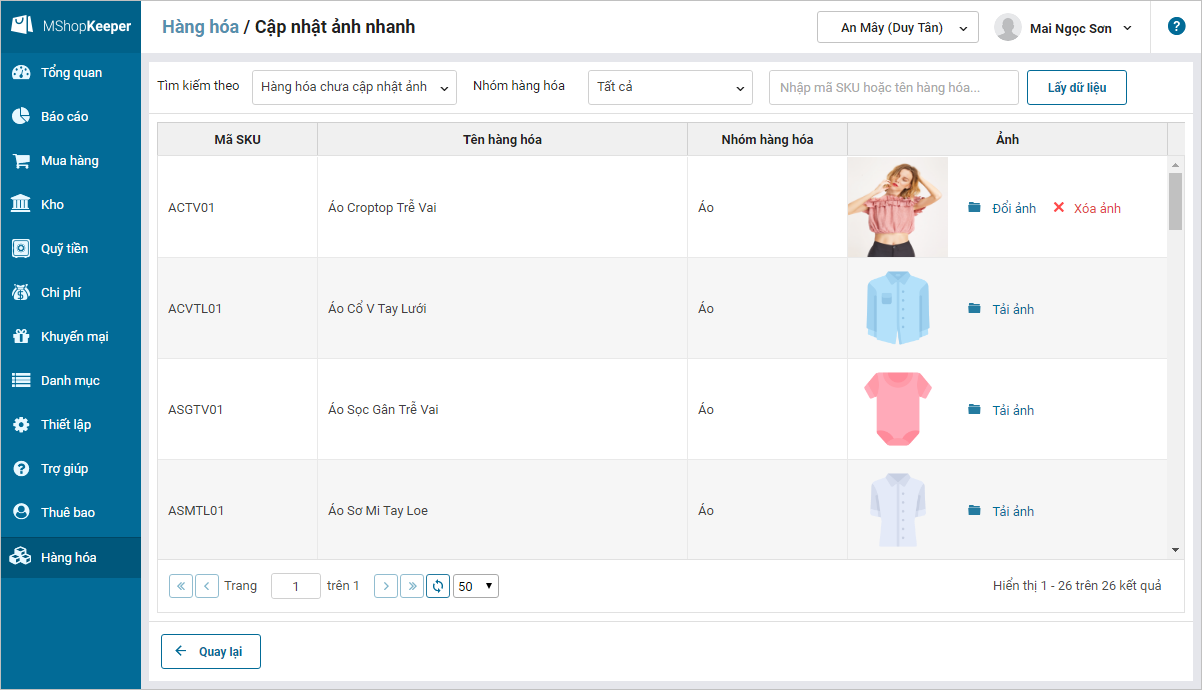Click the refresh icon in pagination bar
The image size is (1202, 690).
pos(438,586)
